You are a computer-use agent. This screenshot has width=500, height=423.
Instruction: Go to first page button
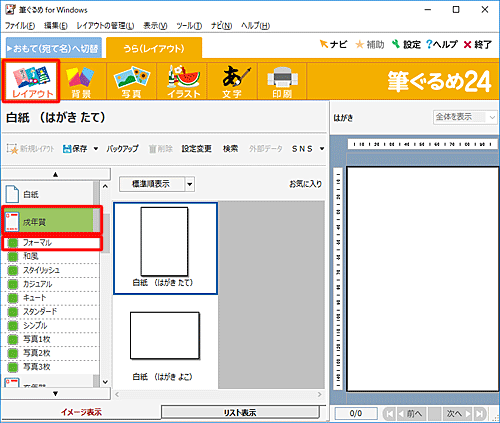(389, 414)
